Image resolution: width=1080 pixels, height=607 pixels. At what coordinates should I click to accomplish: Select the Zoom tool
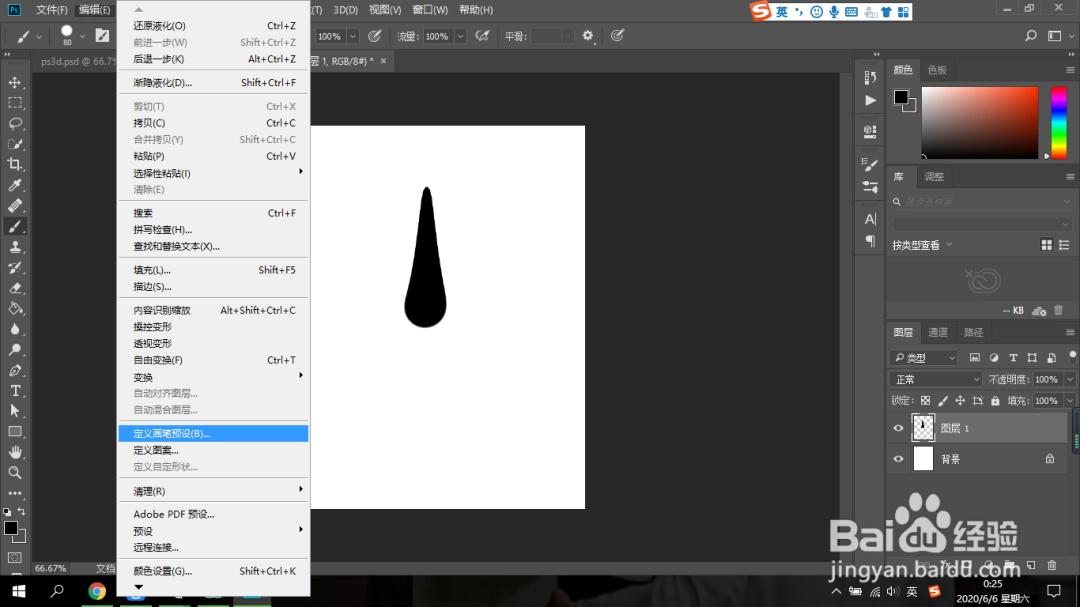tap(14, 473)
